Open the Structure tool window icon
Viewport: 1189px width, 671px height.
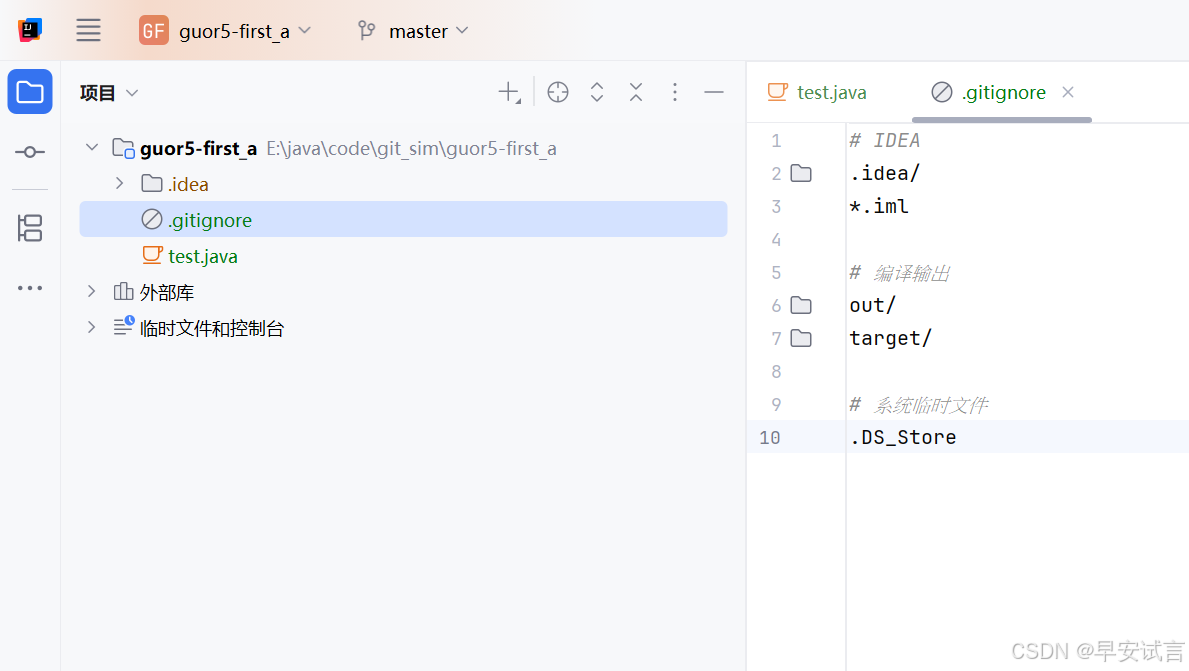click(x=30, y=228)
